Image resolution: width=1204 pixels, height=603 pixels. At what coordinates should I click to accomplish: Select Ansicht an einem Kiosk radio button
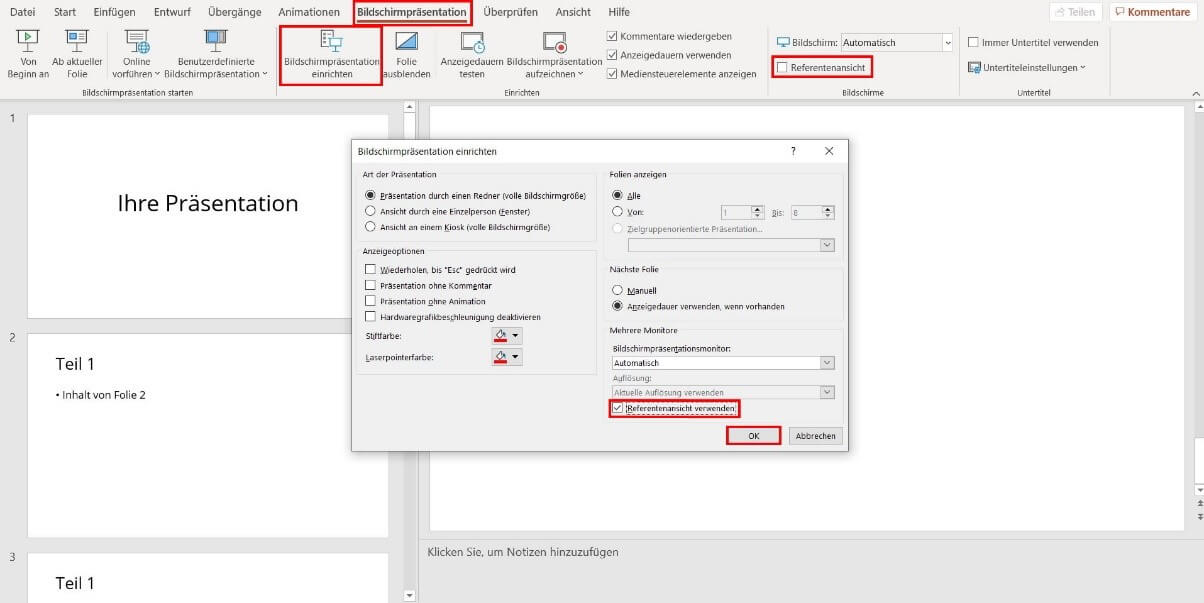tap(371, 227)
